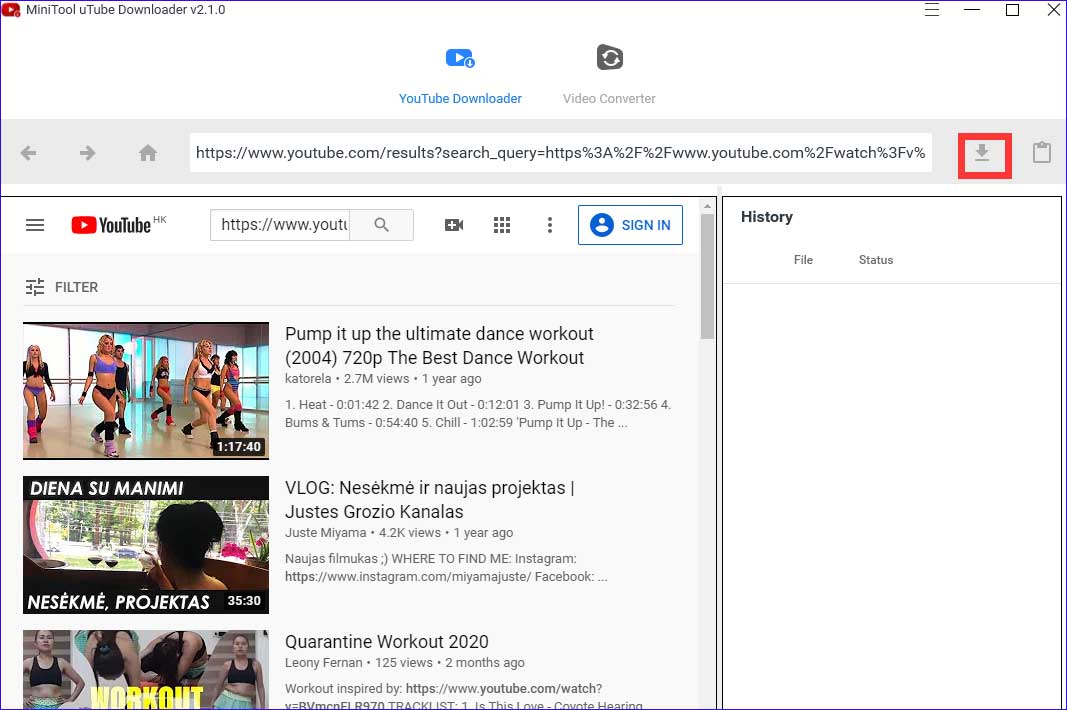Open YouTube guide hamburger menu
Screen dimensions: 1067x710
(35, 225)
